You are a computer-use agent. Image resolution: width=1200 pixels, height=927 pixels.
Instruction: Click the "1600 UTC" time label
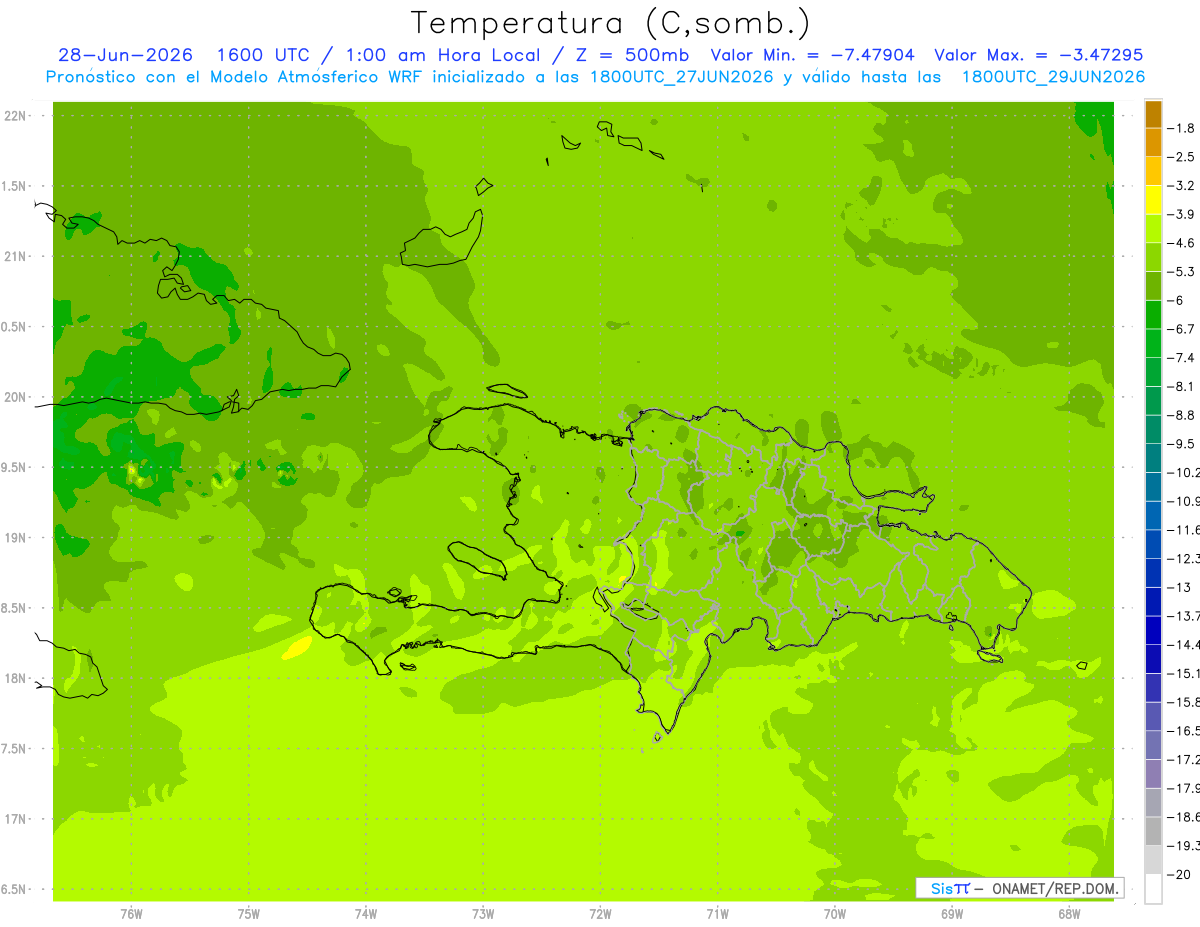[x=264, y=55]
